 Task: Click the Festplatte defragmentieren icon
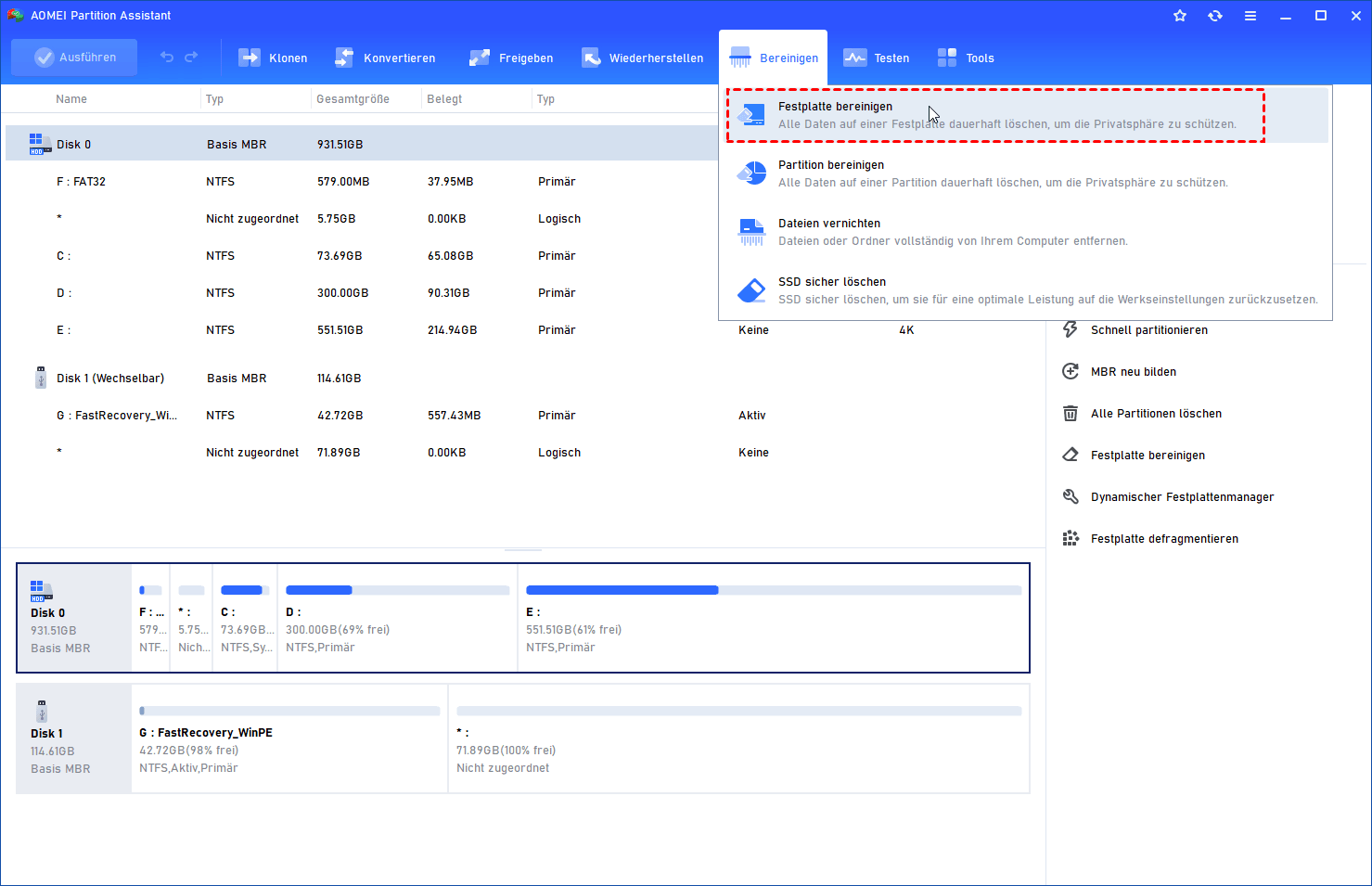point(1071,539)
